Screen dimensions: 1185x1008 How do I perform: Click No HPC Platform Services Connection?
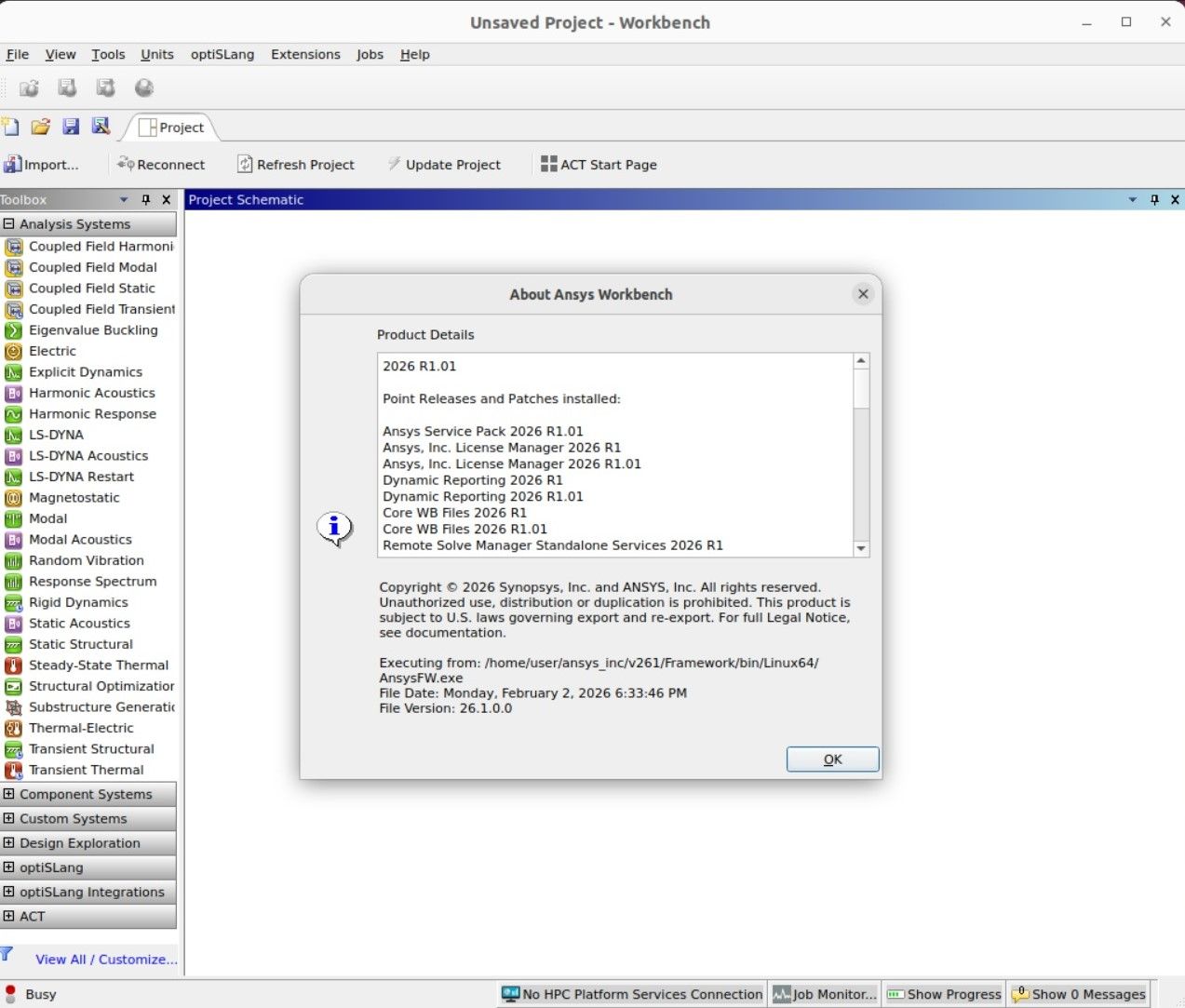point(632,994)
